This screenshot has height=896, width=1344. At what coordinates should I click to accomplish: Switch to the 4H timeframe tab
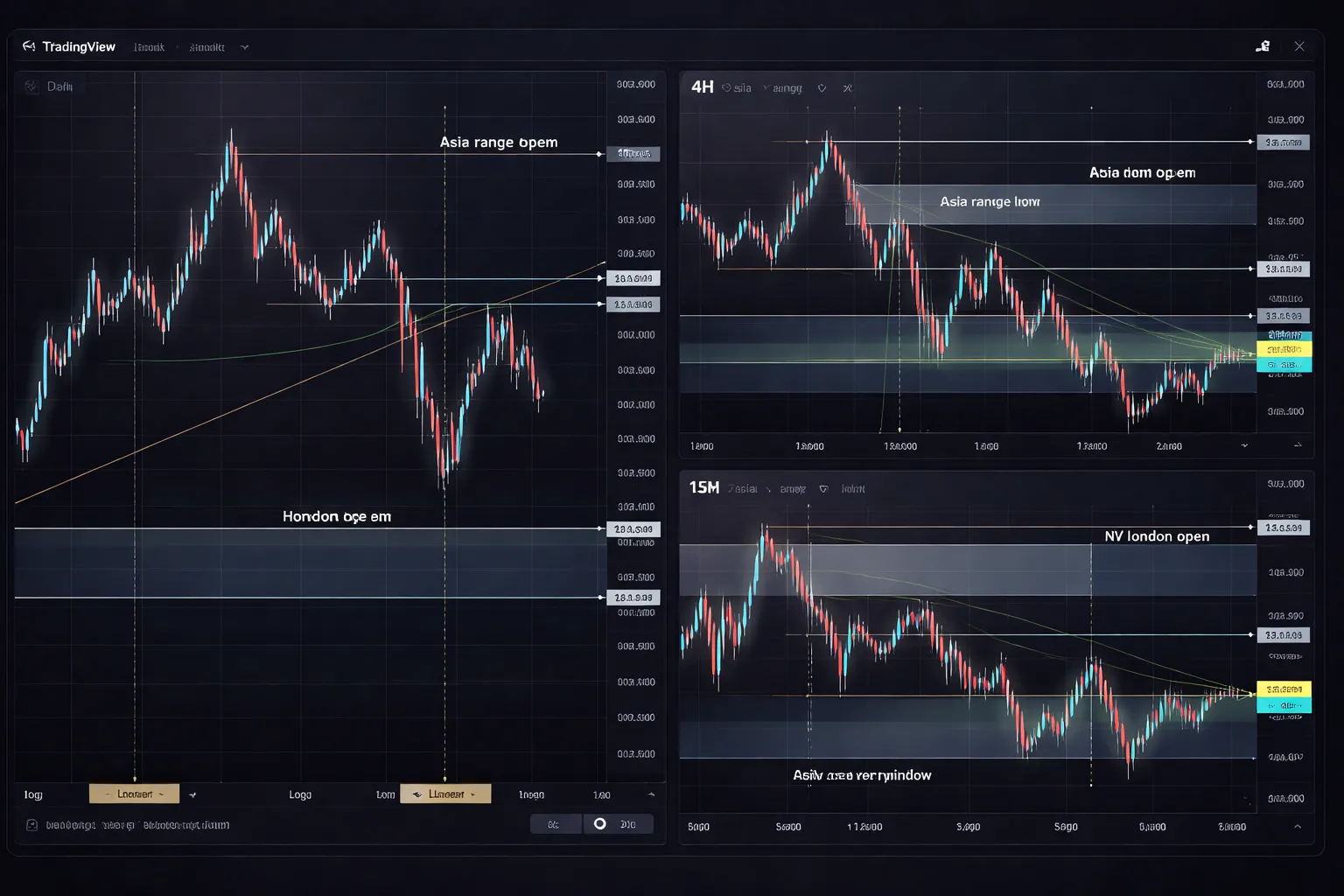point(701,87)
